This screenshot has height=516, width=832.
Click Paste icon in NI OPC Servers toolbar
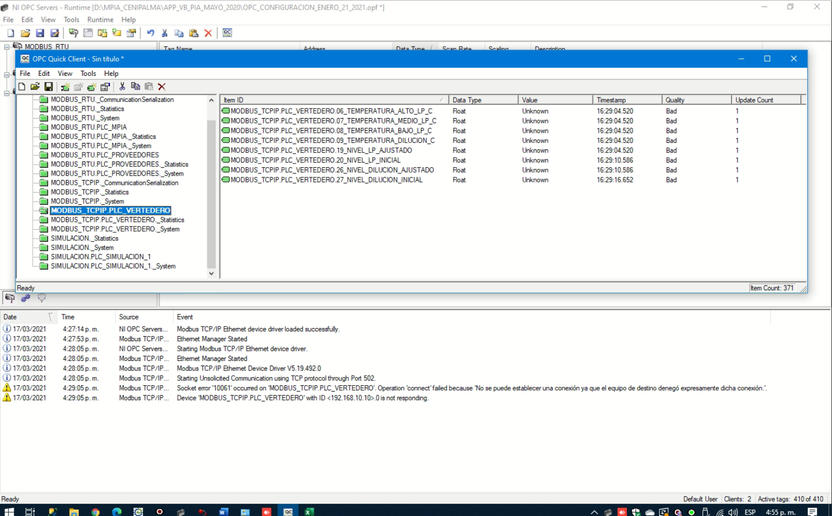pyautogui.click(x=194, y=33)
